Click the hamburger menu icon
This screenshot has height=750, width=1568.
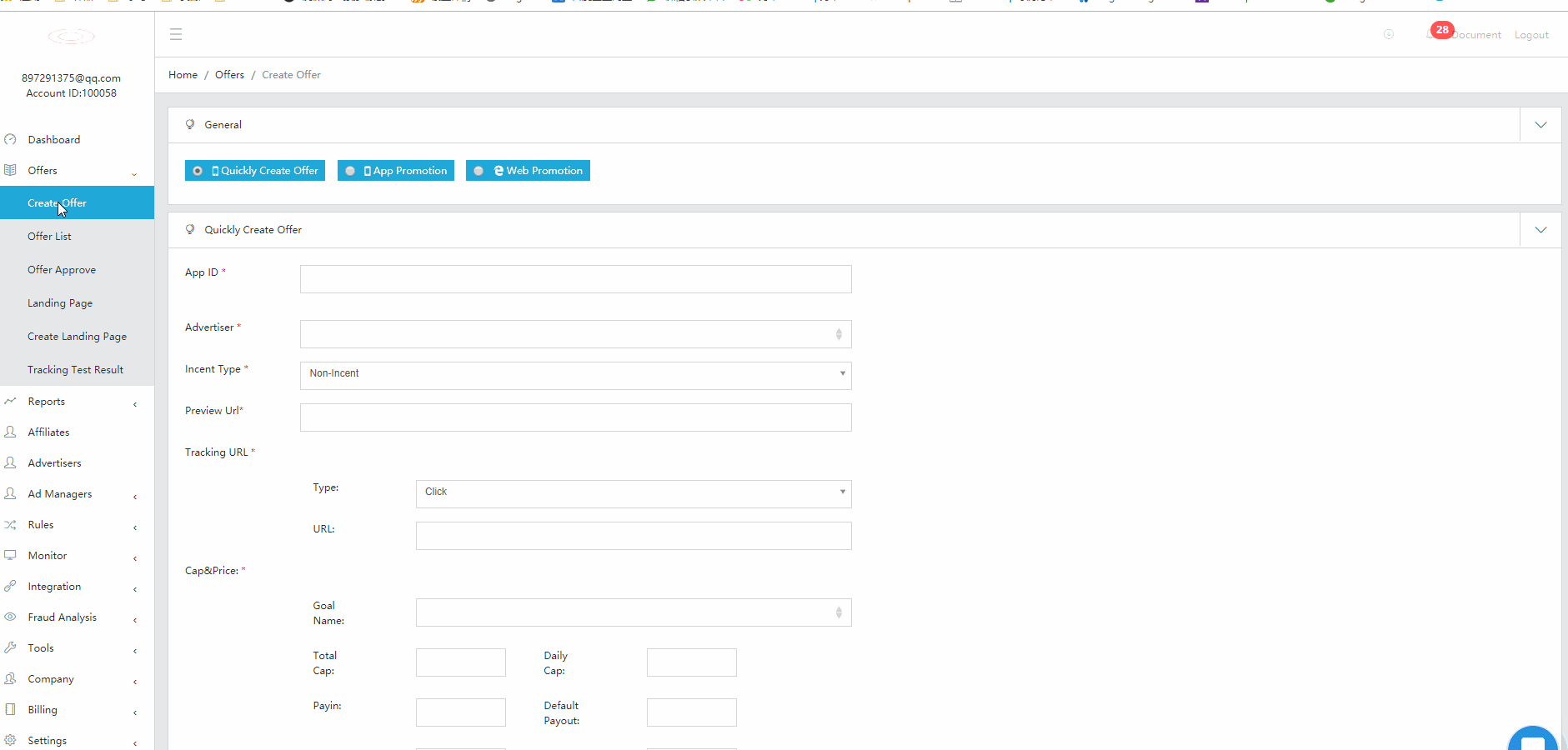[176, 34]
